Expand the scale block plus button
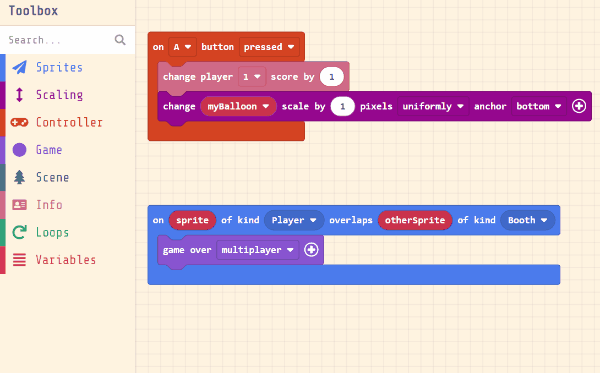The width and height of the screenshot is (600, 373). click(x=579, y=106)
